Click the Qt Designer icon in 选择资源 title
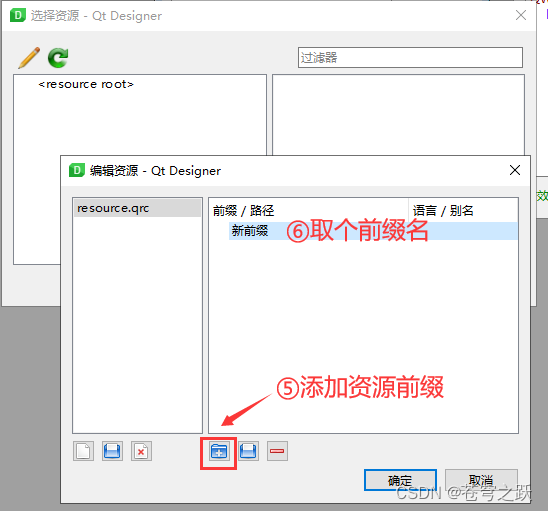The height and width of the screenshot is (511, 548). [18, 15]
